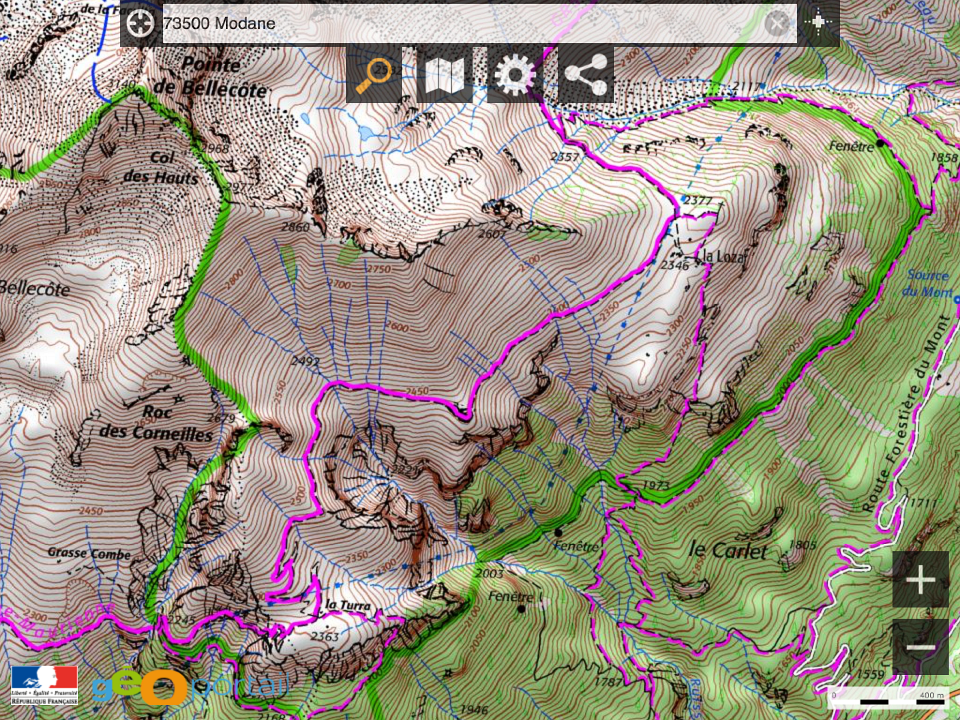Click the share icon

pos(585,74)
